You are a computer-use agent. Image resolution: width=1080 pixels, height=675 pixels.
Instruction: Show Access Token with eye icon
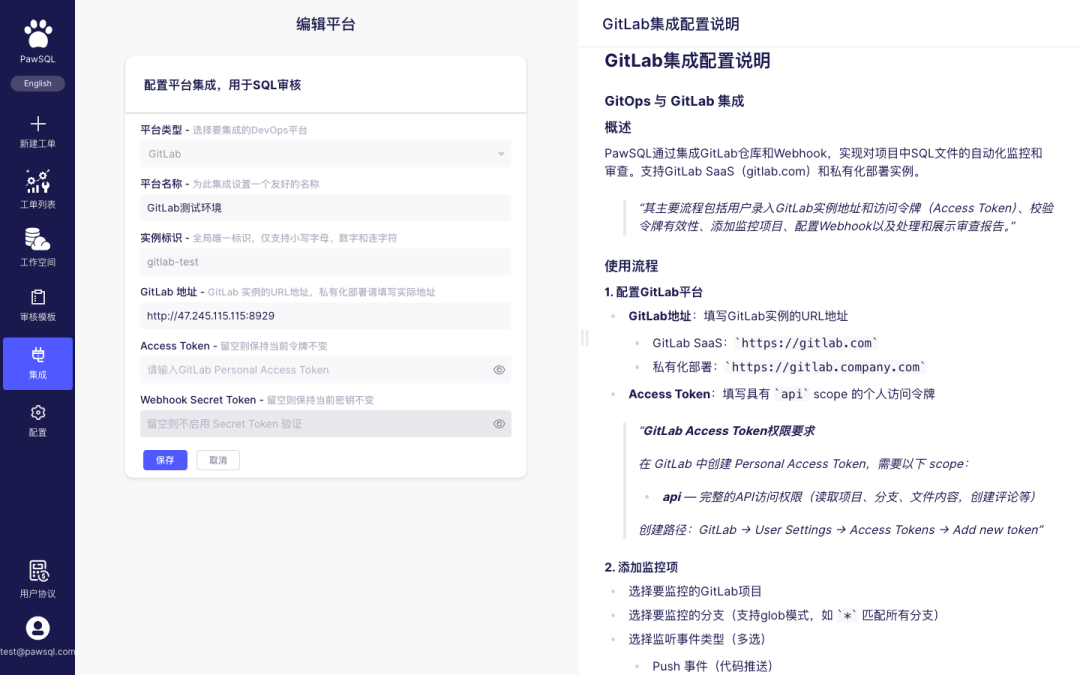(x=499, y=370)
